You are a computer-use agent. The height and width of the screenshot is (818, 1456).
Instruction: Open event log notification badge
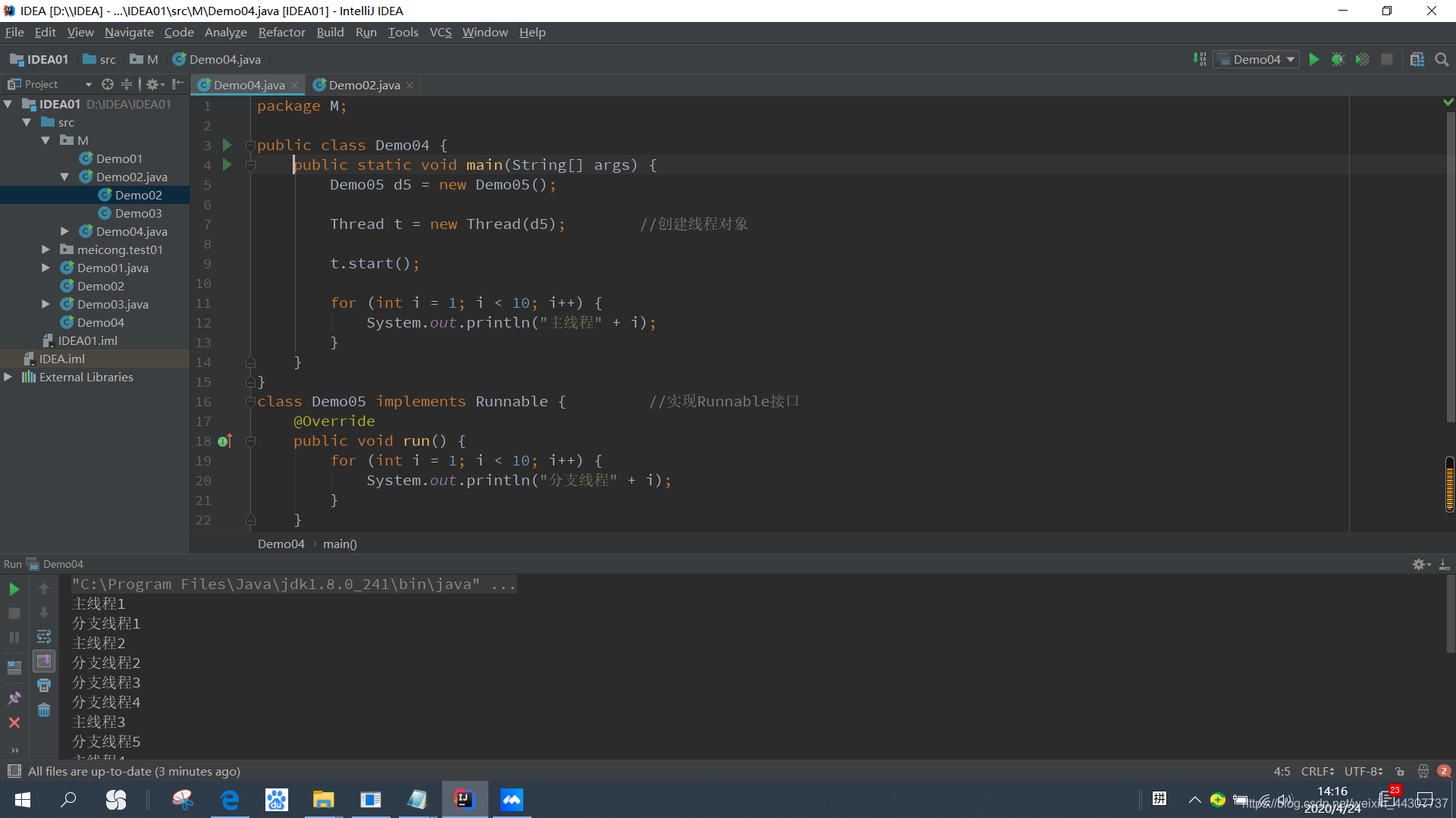(x=1444, y=771)
